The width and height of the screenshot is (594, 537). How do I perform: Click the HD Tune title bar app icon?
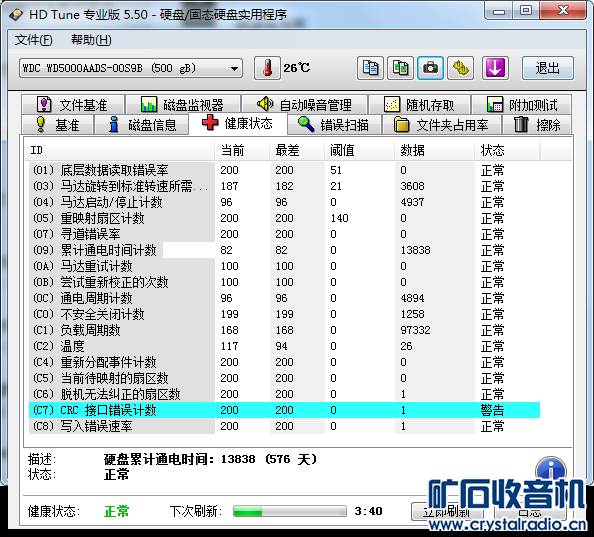click(16, 14)
